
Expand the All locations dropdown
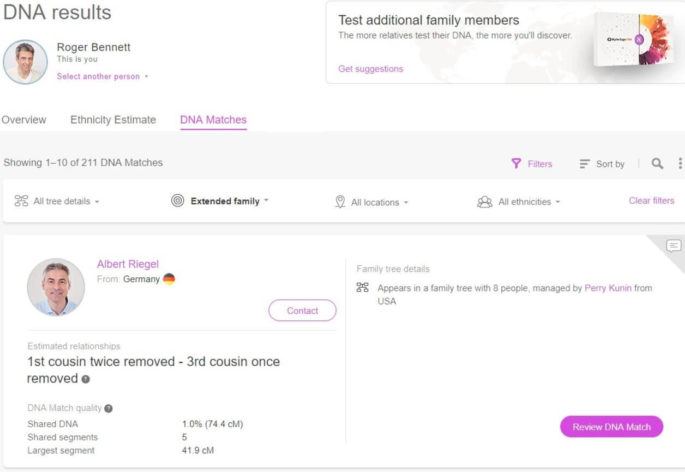[371, 202]
